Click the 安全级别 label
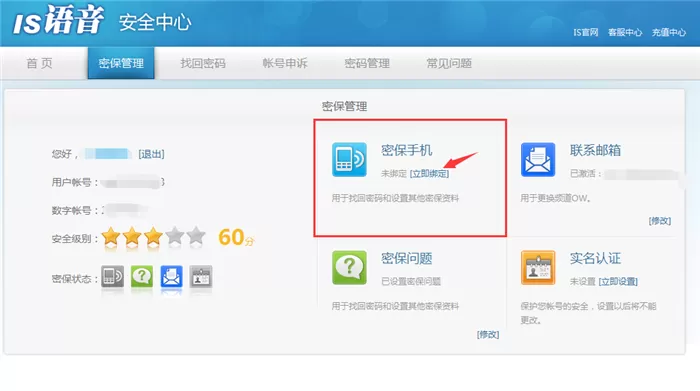 pyautogui.click(x=75, y=239)
